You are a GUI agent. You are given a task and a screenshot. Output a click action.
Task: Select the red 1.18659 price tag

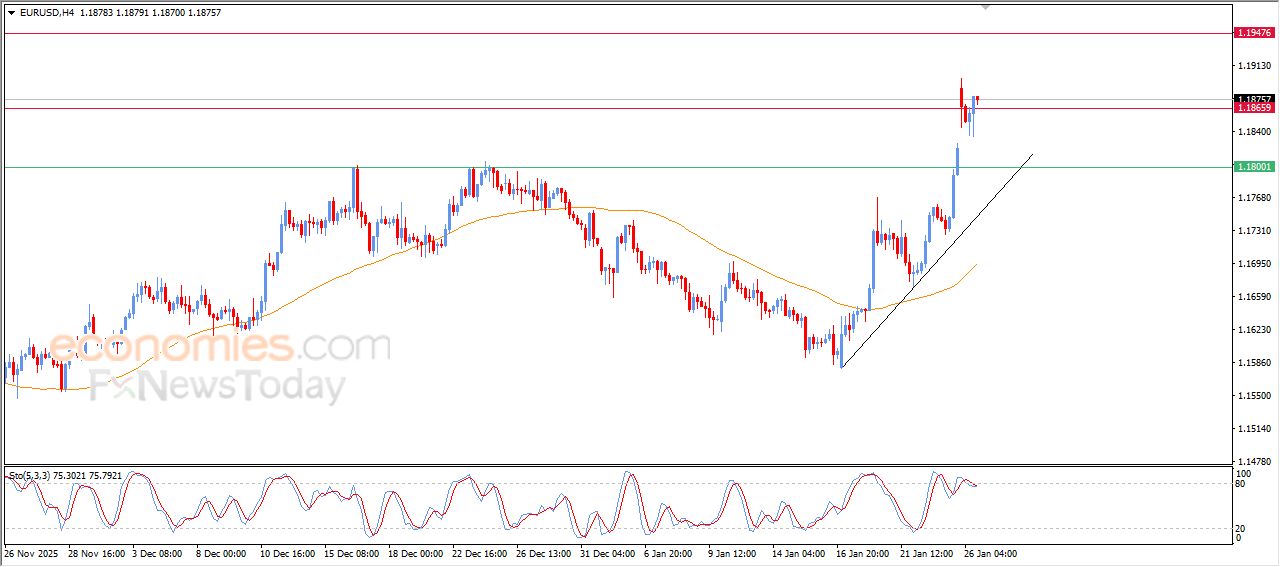pyautogui.click(x=1254, y=107)
